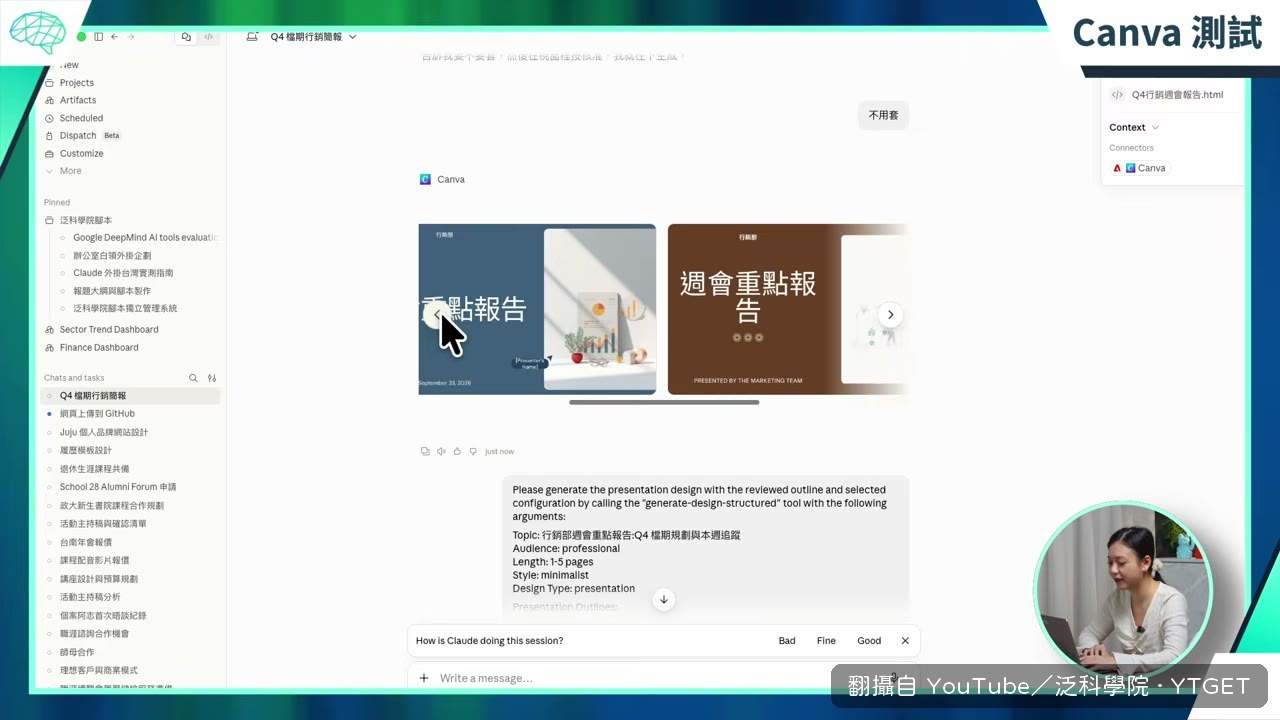This screenshot has width=1280, height=720.
Task: Jump to the bottom of the conversation
Action: 663,600
